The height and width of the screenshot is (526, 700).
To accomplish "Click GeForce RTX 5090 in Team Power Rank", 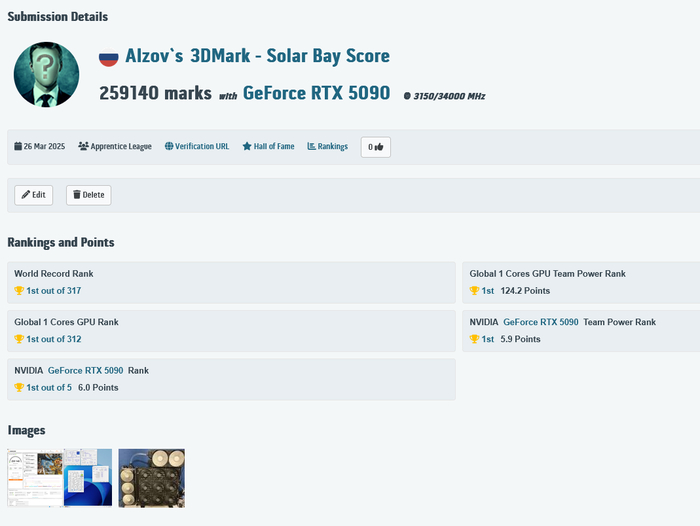I will (x=540, y=322).
